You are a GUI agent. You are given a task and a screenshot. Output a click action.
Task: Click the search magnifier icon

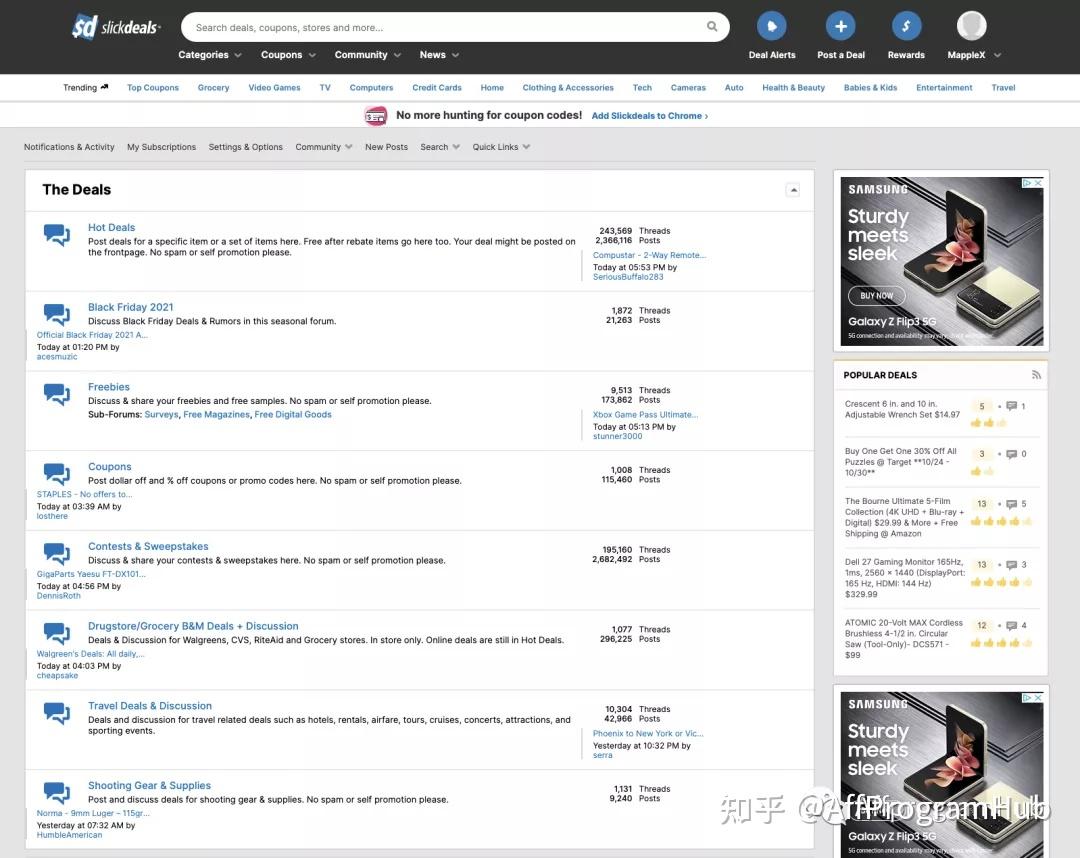pos(712,27)
